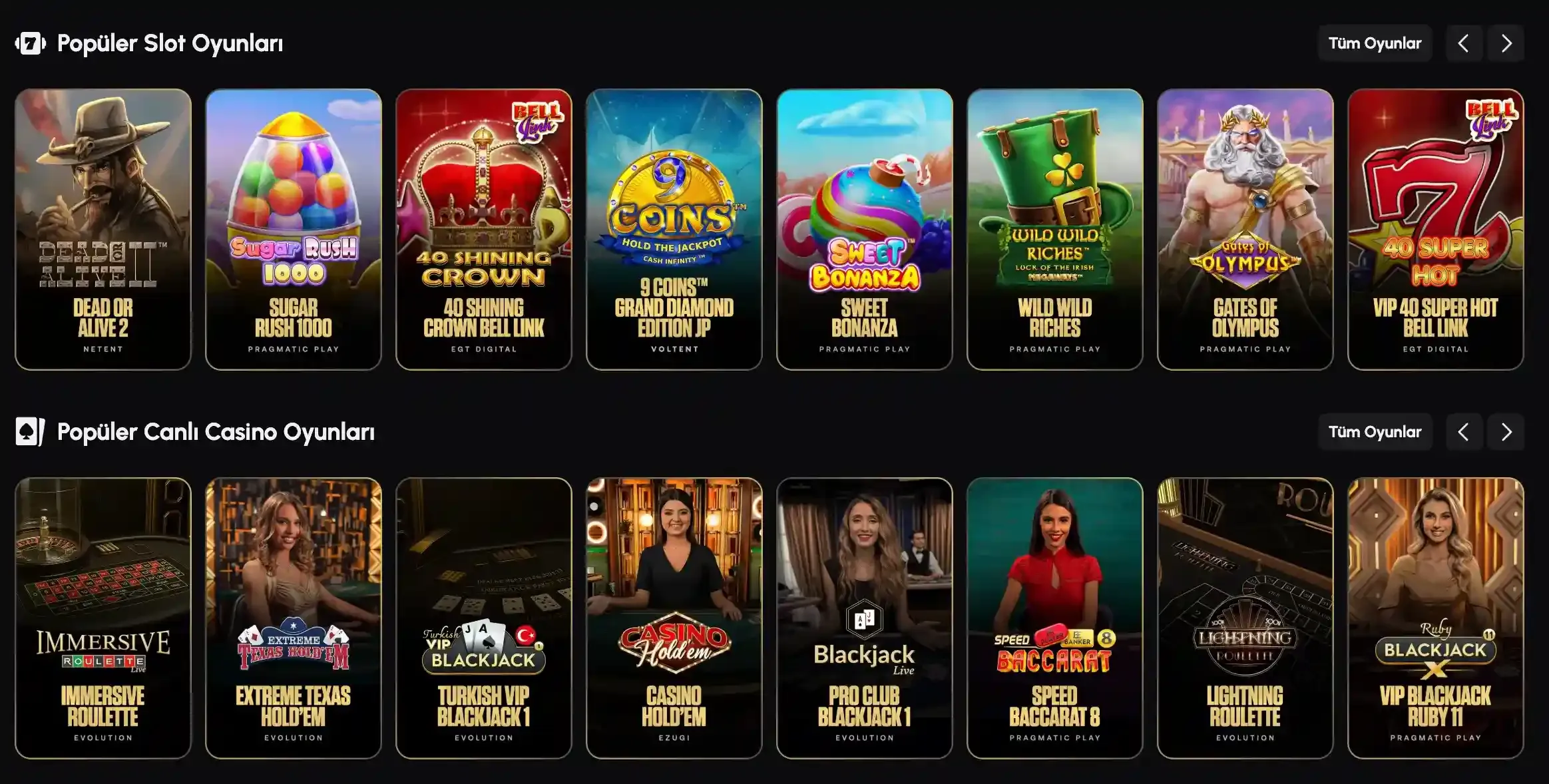Advance live casino carousel with right chevron
The image size is (1549, 784).
pyautogui.click(x=1506, y=432)
